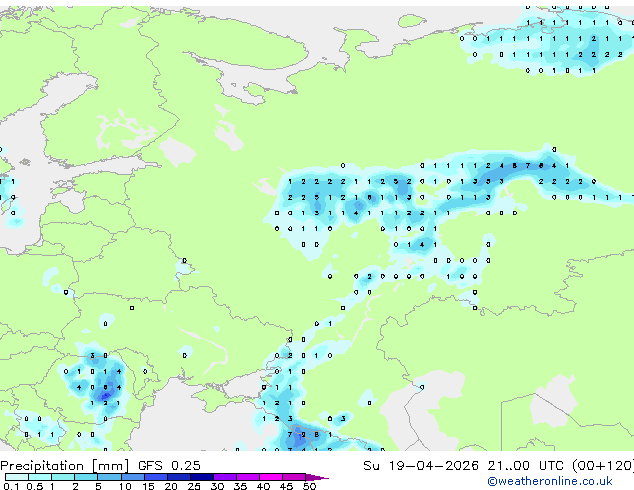Click the "10" legend label
Screen dimensions: 634x490
click(x=125, y=486)
